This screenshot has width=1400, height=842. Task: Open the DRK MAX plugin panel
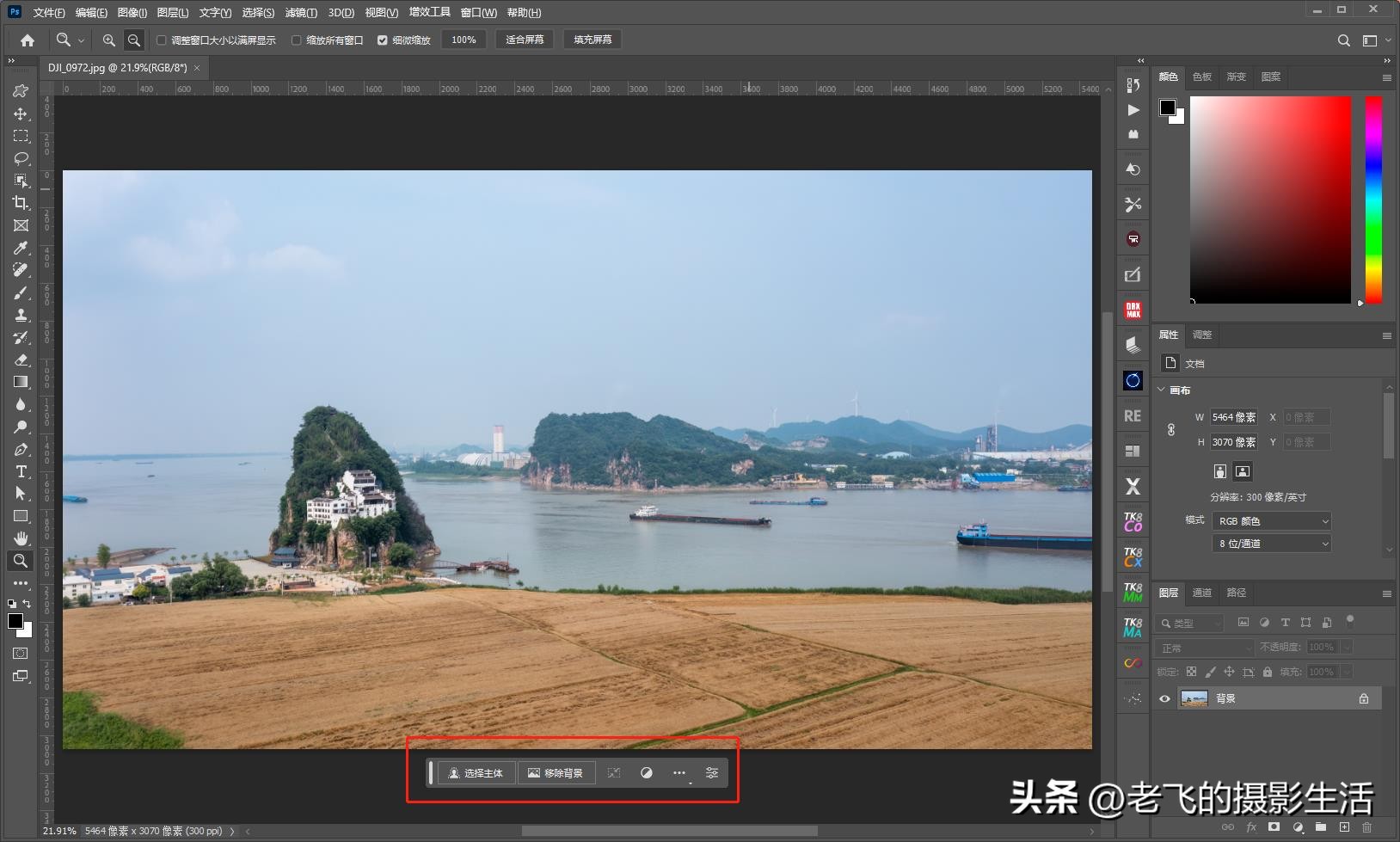pos(1133,309)
